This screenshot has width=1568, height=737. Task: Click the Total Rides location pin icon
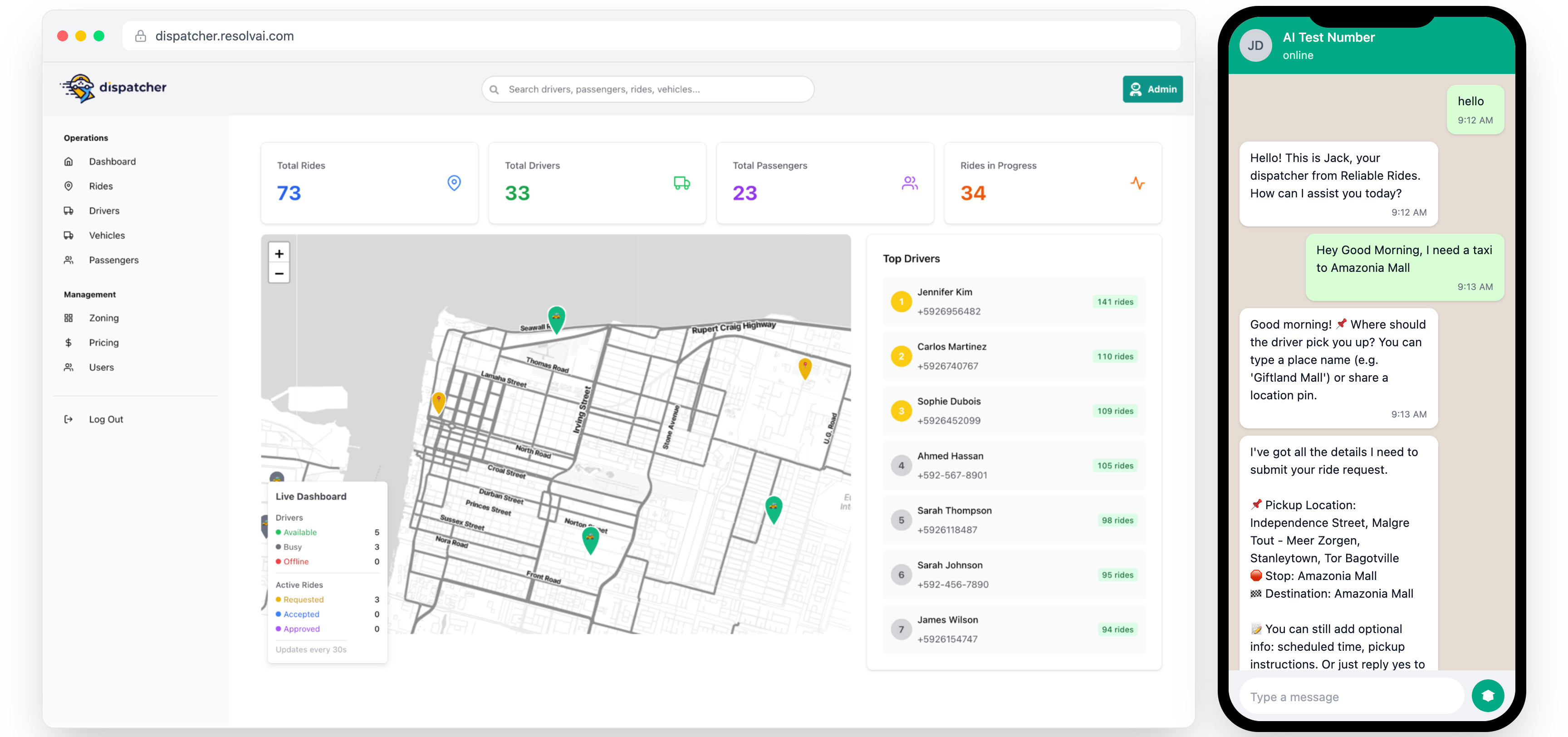click(454, 183)
